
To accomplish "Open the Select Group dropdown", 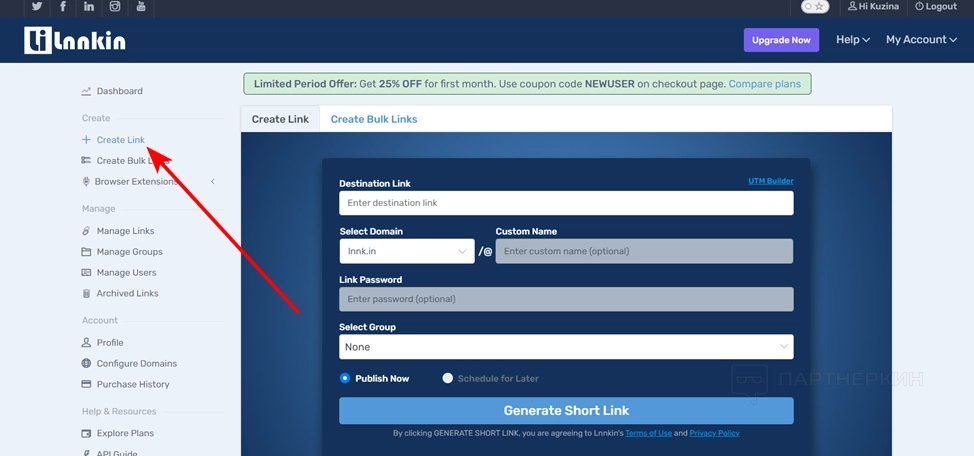I will (x=566, y=347).
